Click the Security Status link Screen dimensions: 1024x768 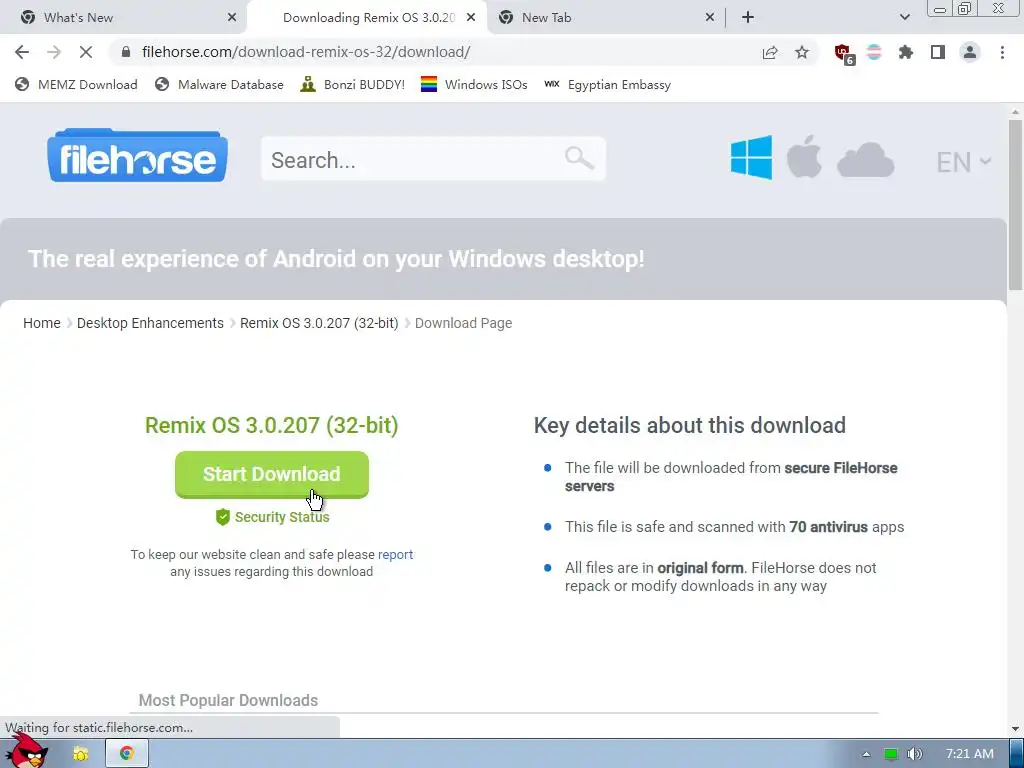click(x=281, y=517)
